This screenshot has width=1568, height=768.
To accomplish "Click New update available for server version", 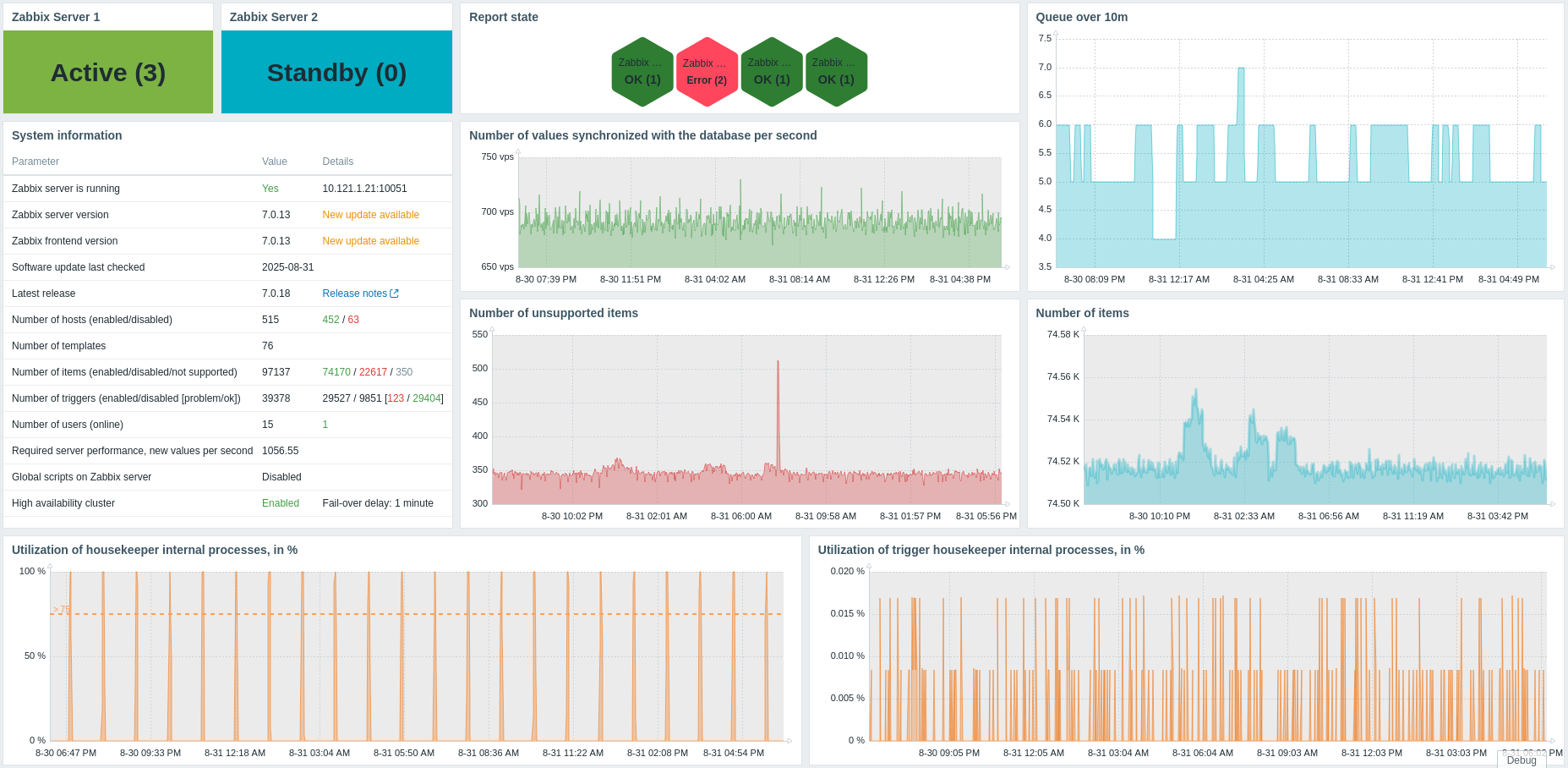I will 370,215.
